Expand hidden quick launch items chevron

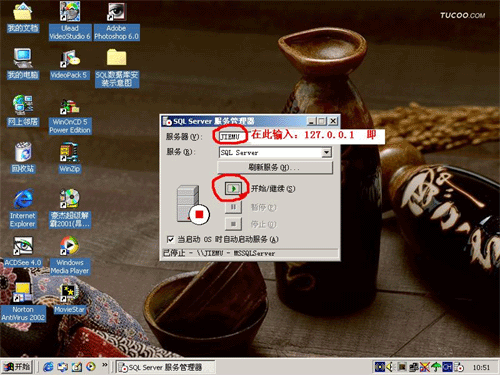(x=105, y=365)
